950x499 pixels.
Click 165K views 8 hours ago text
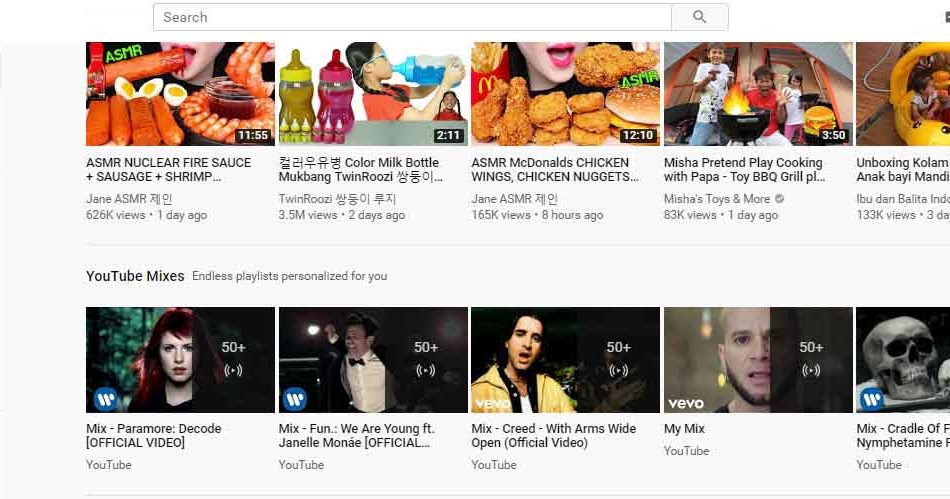(537, 215)
